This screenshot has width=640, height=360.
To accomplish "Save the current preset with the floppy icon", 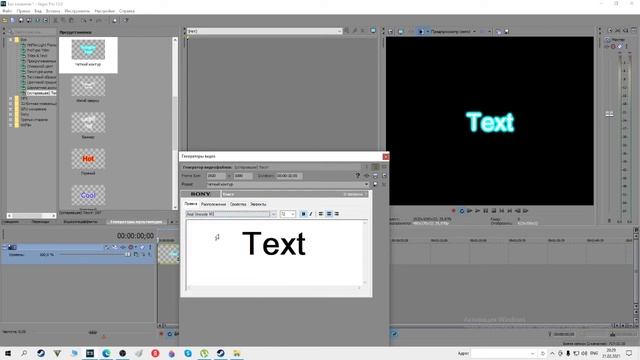I will 375,184.
